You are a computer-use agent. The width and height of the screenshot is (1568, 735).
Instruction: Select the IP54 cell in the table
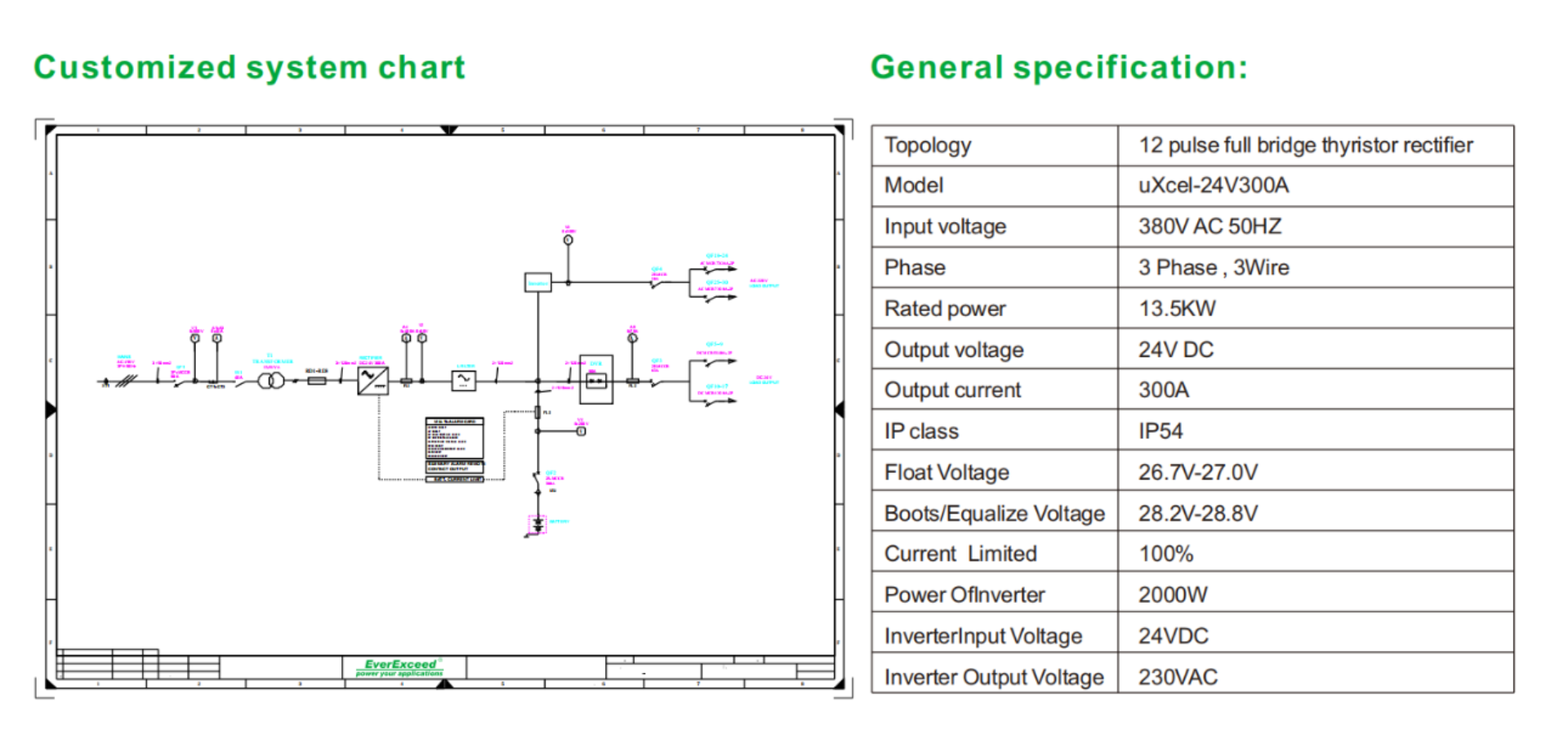point(1160,431)
